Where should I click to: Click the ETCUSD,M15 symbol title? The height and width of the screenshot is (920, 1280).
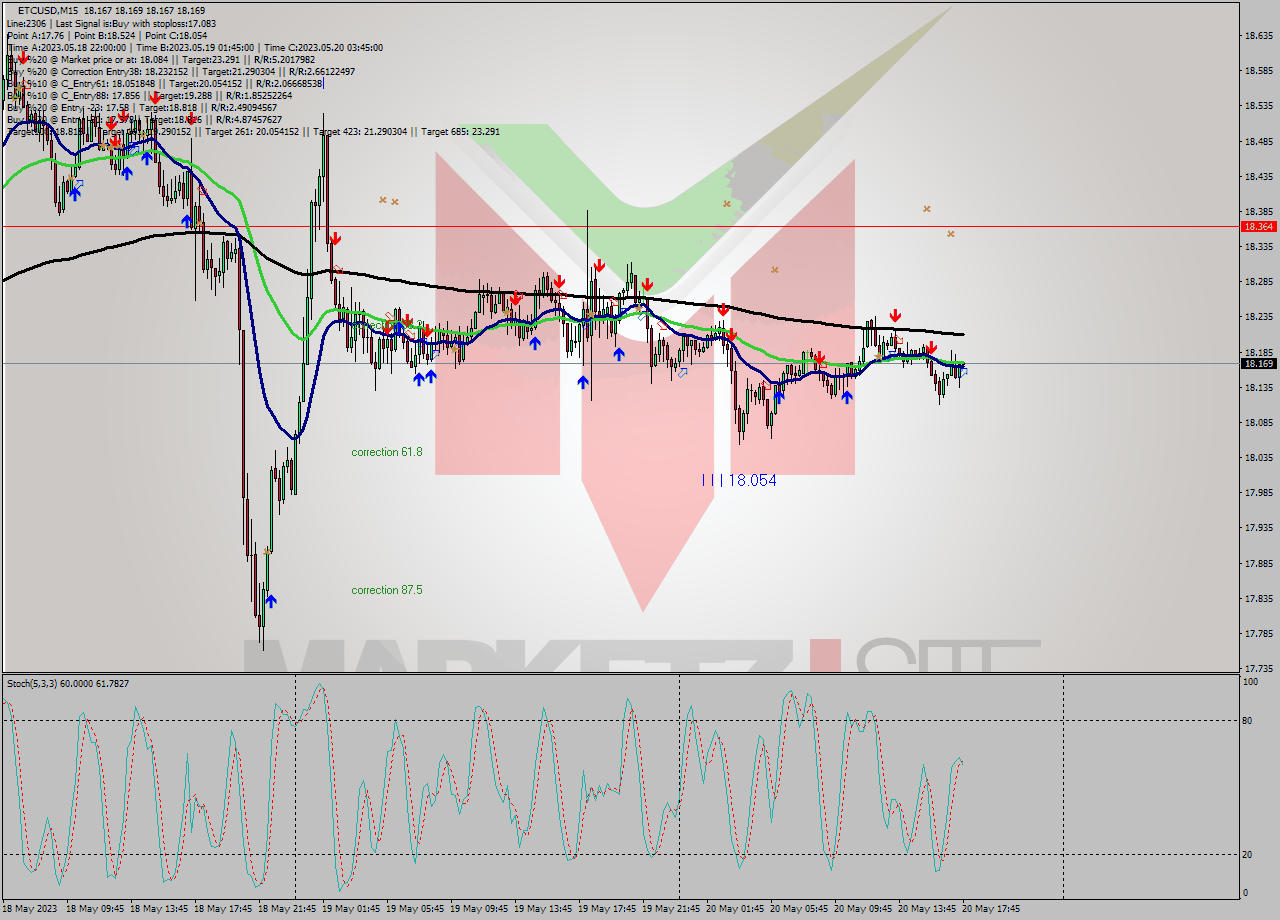(49, 10)
